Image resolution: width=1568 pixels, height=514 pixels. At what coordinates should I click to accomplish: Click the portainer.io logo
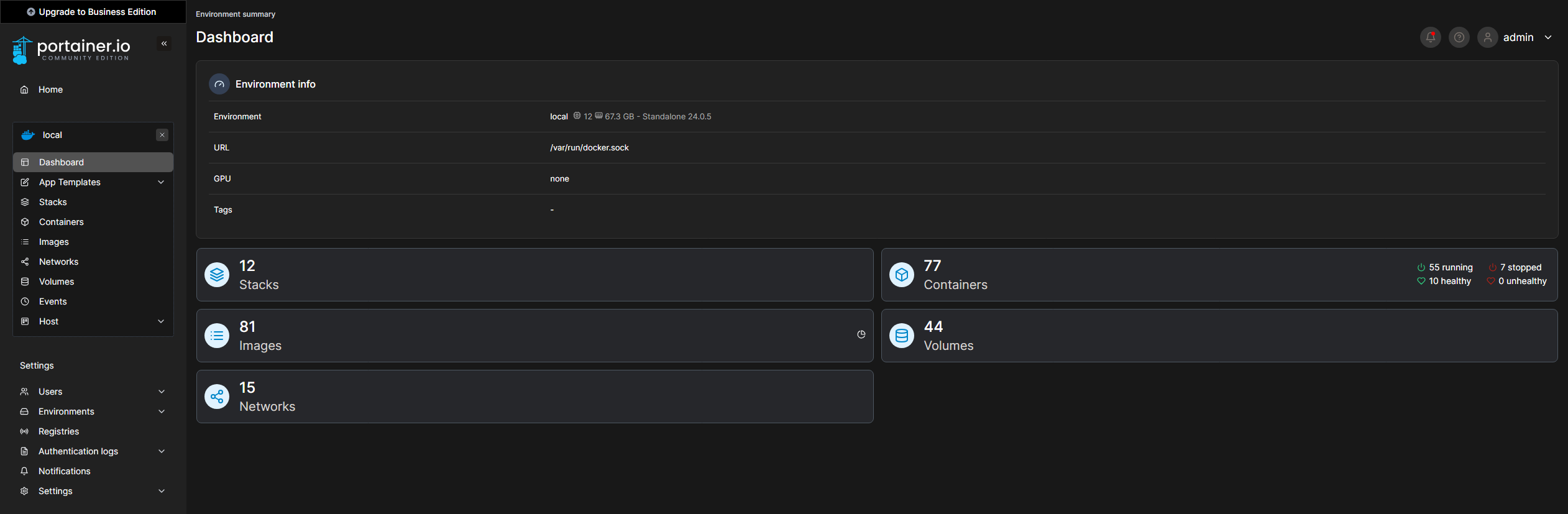coord(71,50)
